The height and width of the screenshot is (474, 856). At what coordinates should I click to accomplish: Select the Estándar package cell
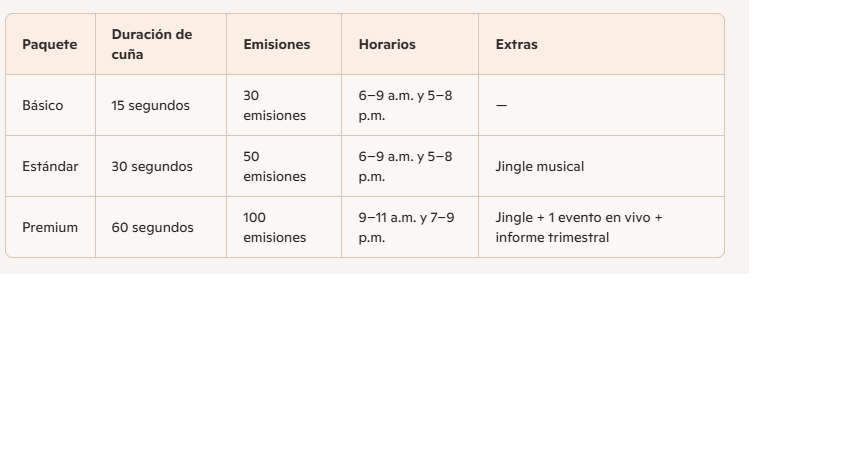coord(50,167)
